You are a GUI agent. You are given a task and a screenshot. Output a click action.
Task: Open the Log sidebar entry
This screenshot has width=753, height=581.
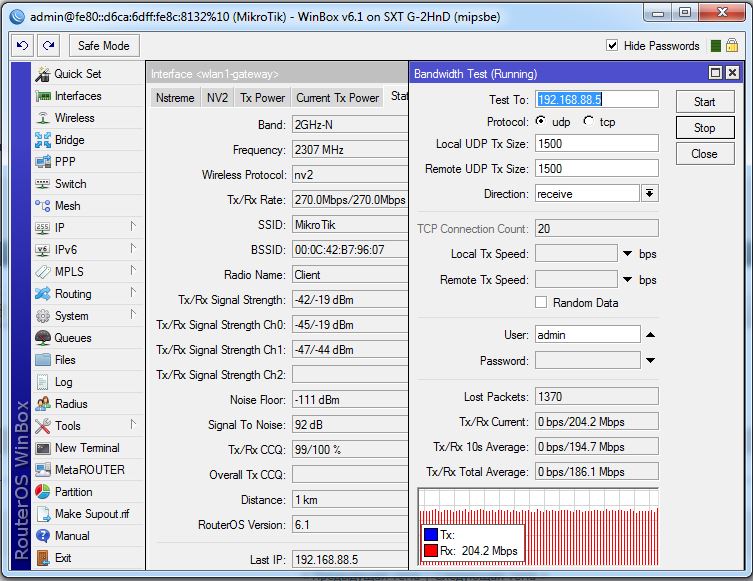(63, 382)
